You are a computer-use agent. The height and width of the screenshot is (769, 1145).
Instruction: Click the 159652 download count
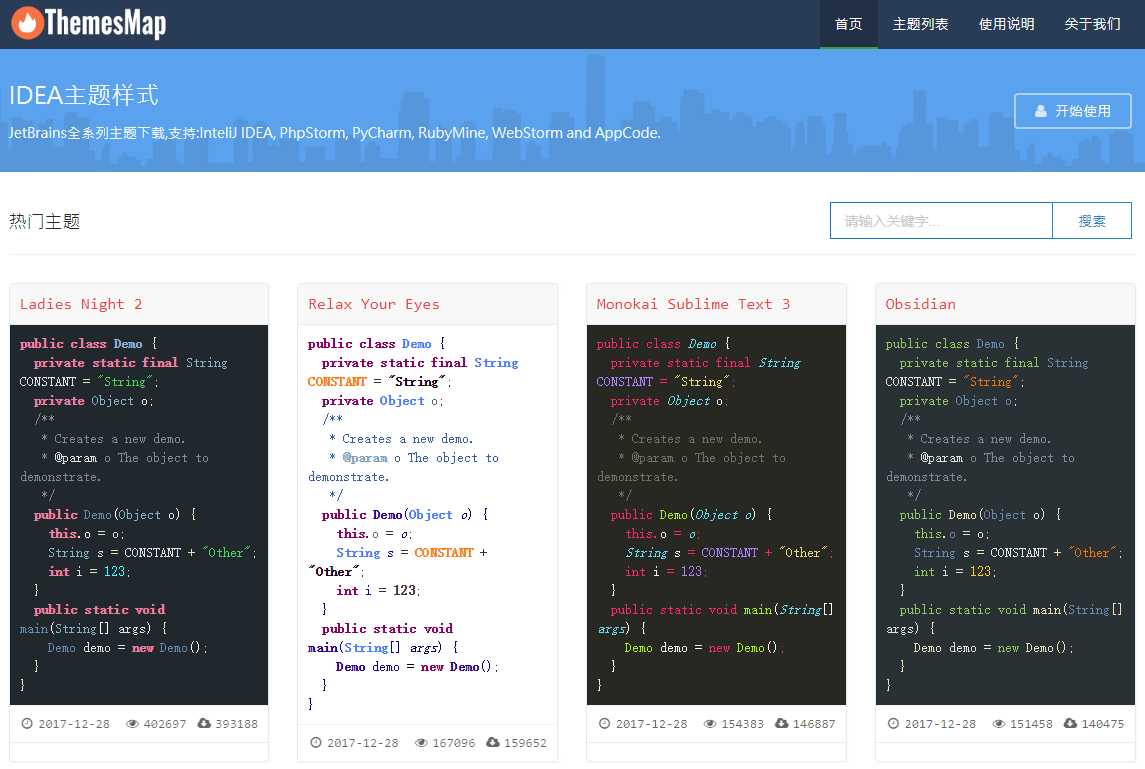[525, 743]
